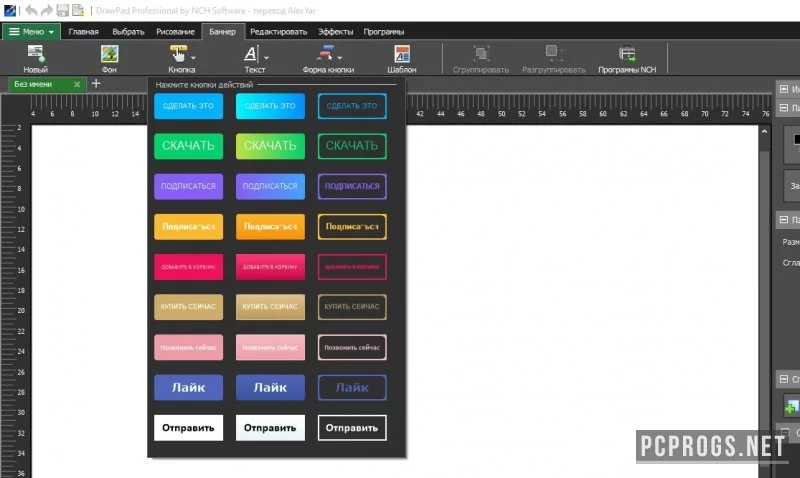Open the Кнопка dropdown arrow
This screenshot has height=478, width=800.
(193, 58)
